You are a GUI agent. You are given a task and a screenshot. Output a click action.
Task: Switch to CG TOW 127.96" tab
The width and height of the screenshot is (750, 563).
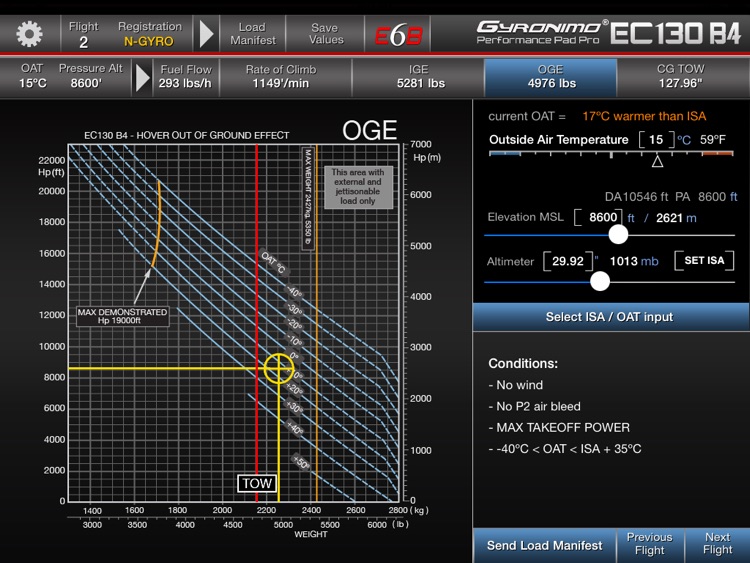tap(681, 77)
